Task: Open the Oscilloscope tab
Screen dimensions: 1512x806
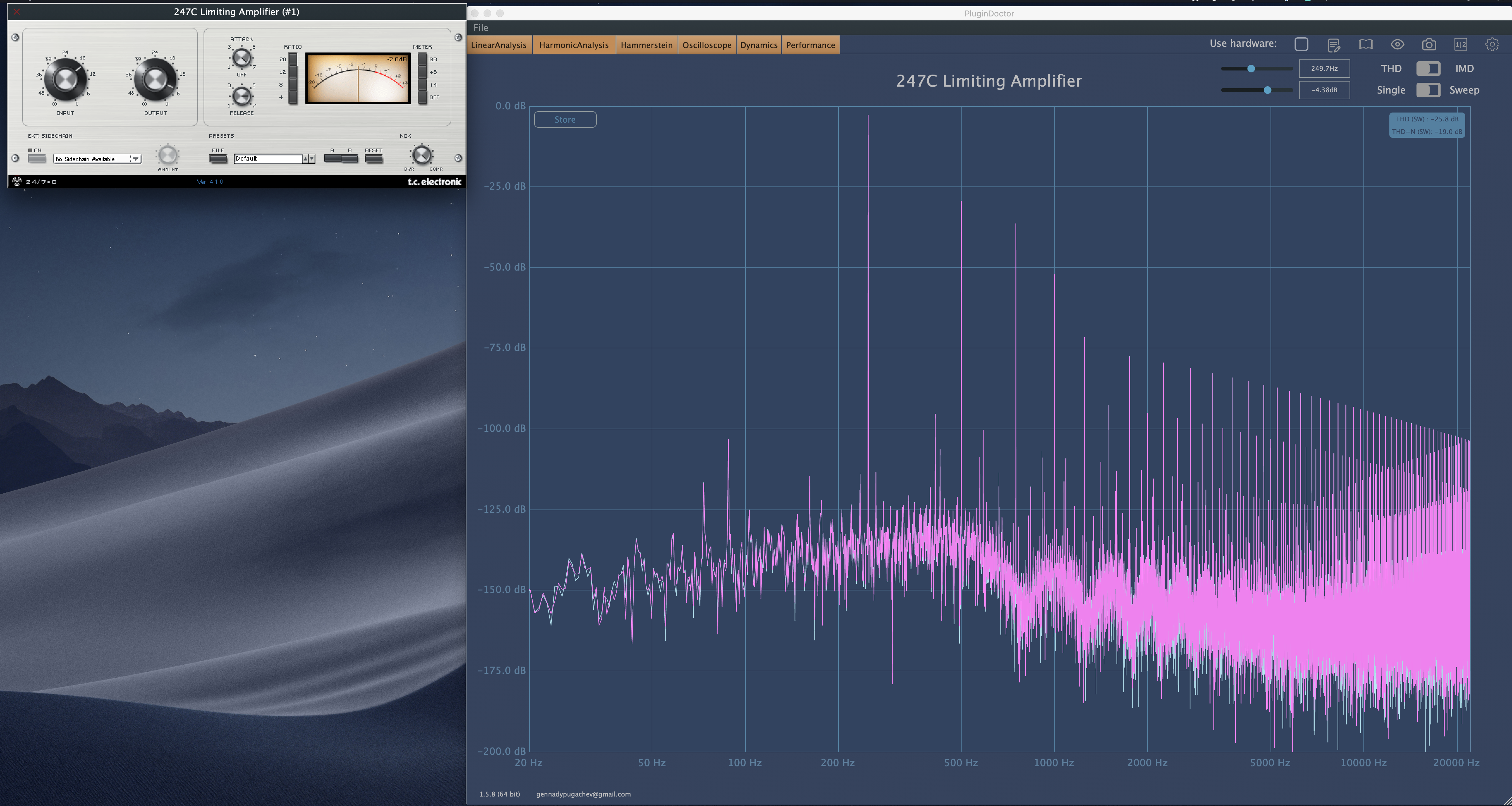Action: point(707,45)
